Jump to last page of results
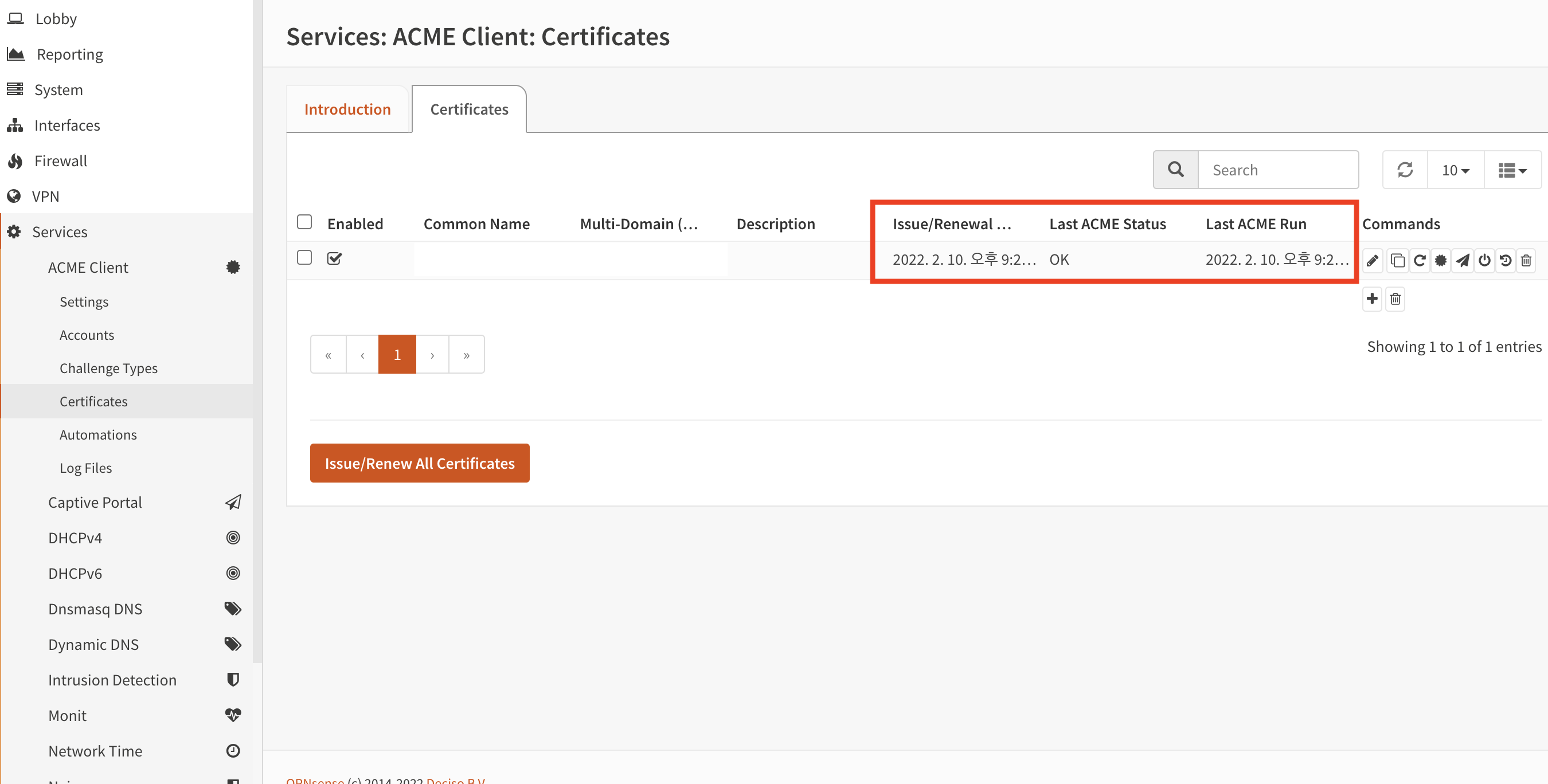Screen dimensions: 1548x784 466,354
